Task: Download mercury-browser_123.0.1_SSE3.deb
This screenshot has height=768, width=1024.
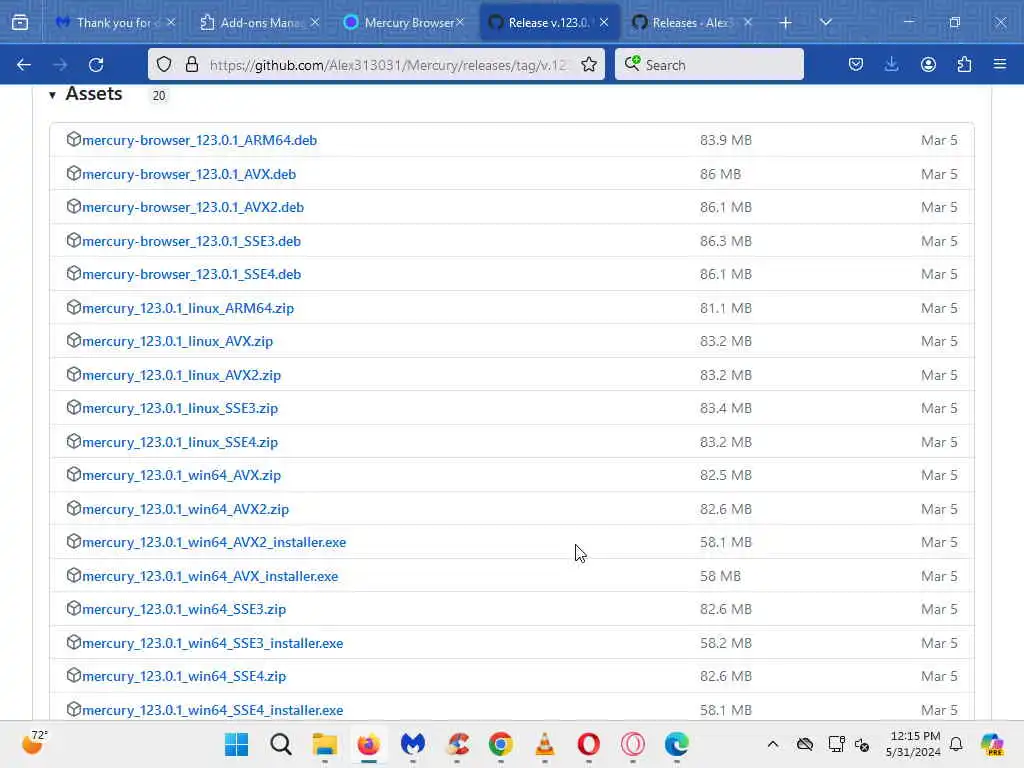Action: 191,241
